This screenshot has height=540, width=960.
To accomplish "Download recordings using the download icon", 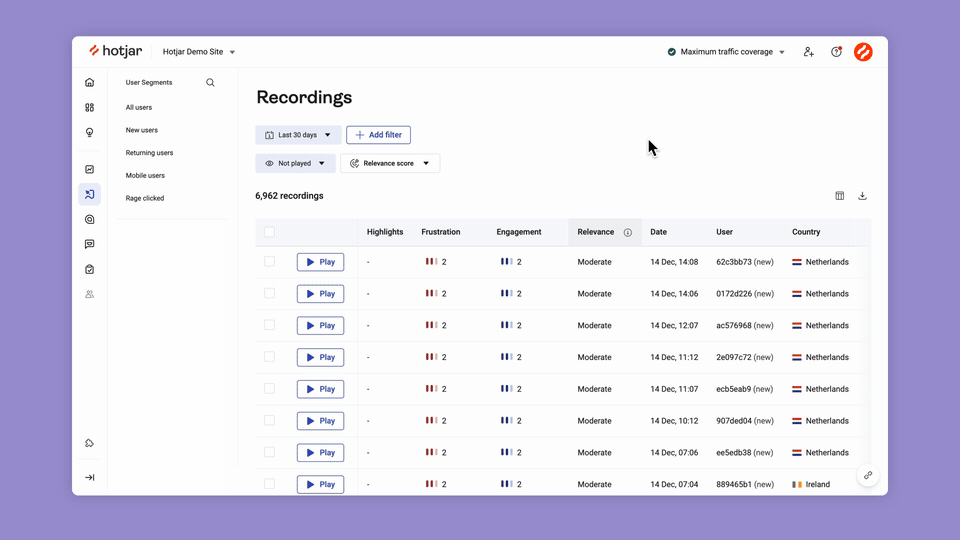I will pos(862,196).
